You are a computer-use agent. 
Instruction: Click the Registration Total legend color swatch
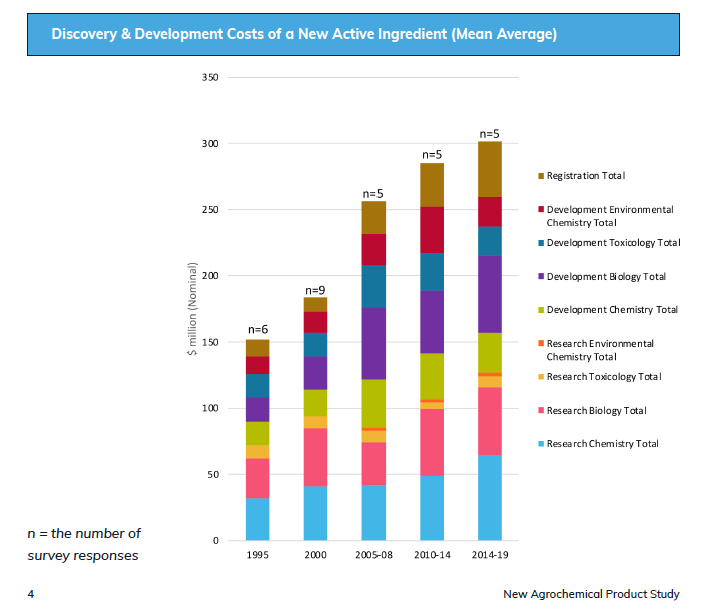point(541,176)
